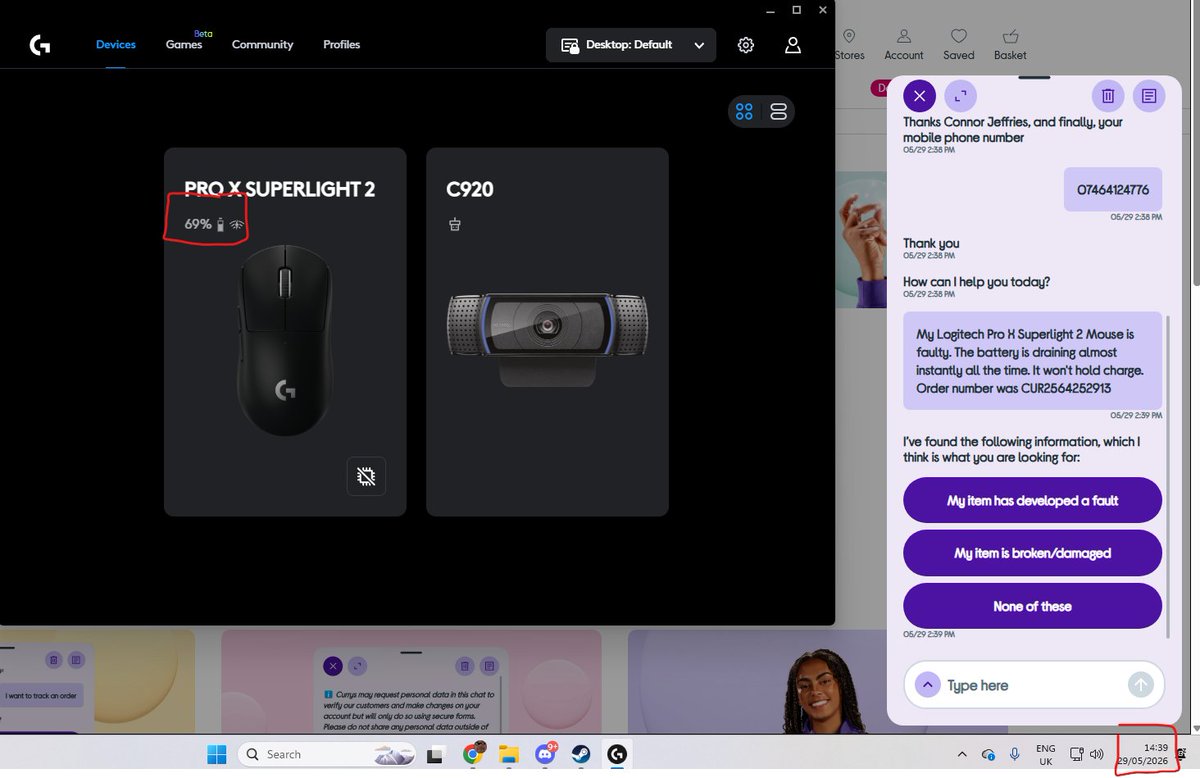This screenshot has height=778, width=1200.
Task: Open the G HUB user account icon
Action: 793,45
